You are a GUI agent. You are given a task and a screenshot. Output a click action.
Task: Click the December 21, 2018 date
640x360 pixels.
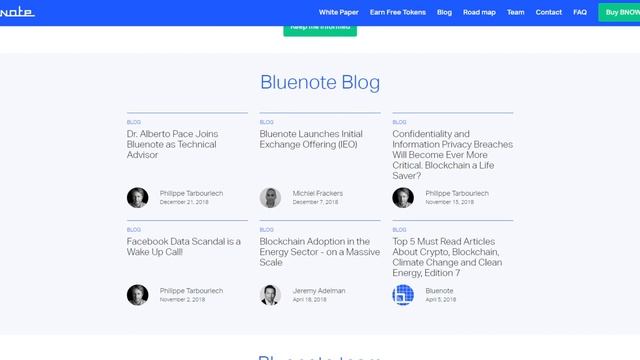pos(184,202)
